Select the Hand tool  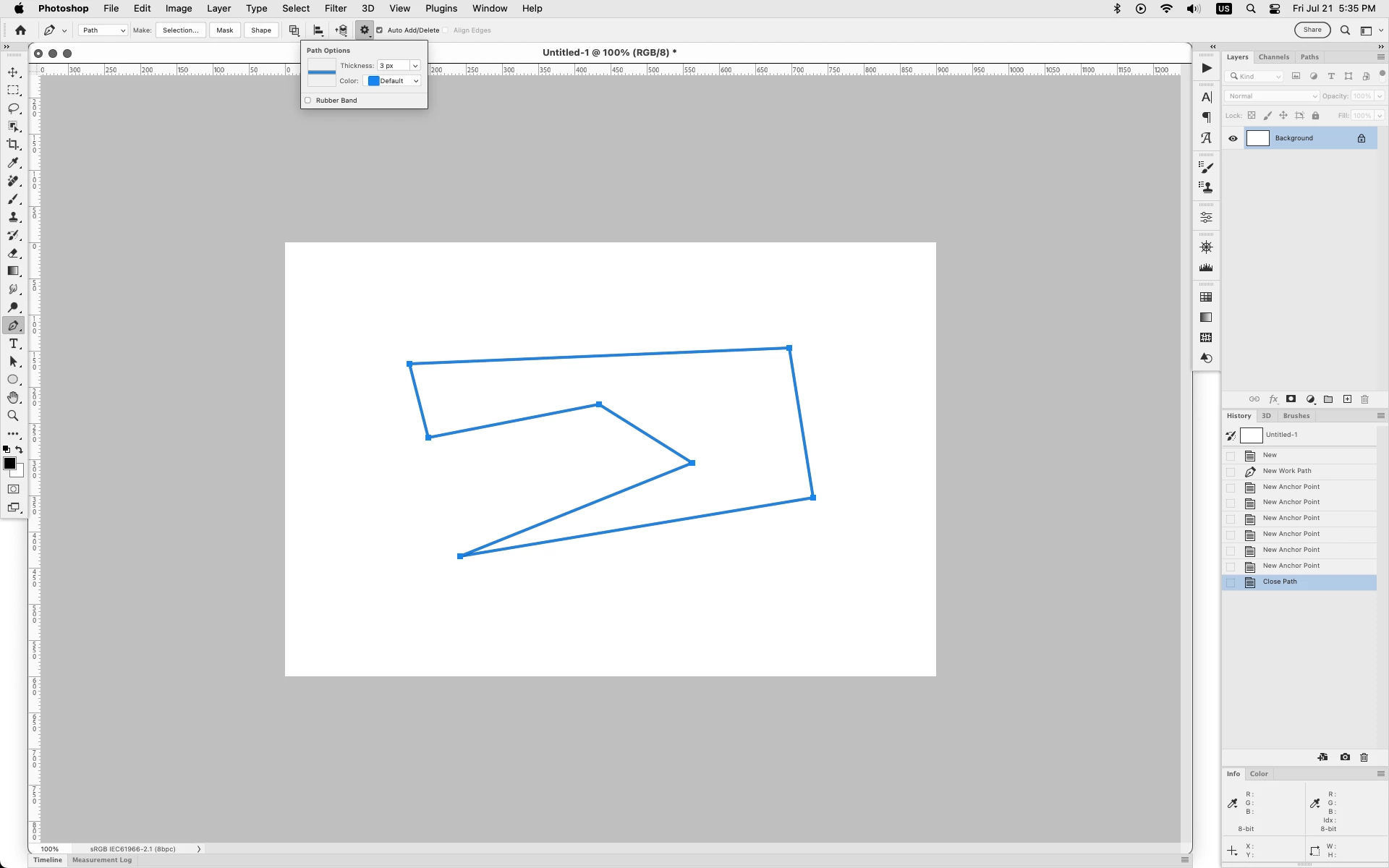point(13,398)
